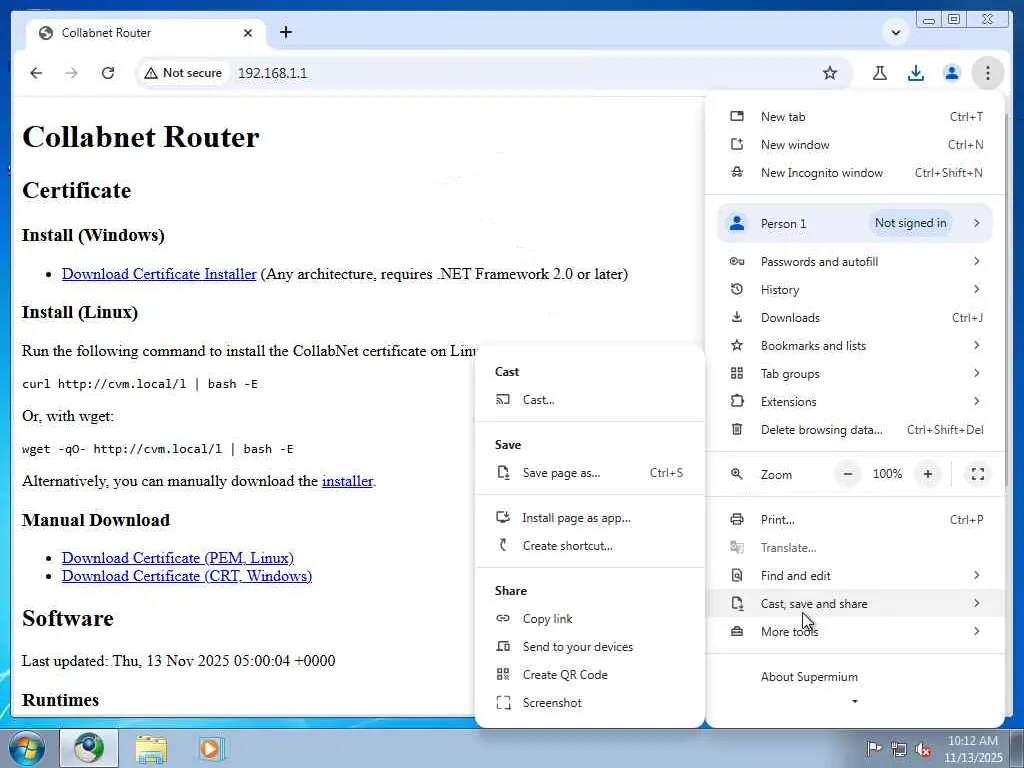1024x768 pixels.
Task: Copy link from Share section
Action: 590,619
